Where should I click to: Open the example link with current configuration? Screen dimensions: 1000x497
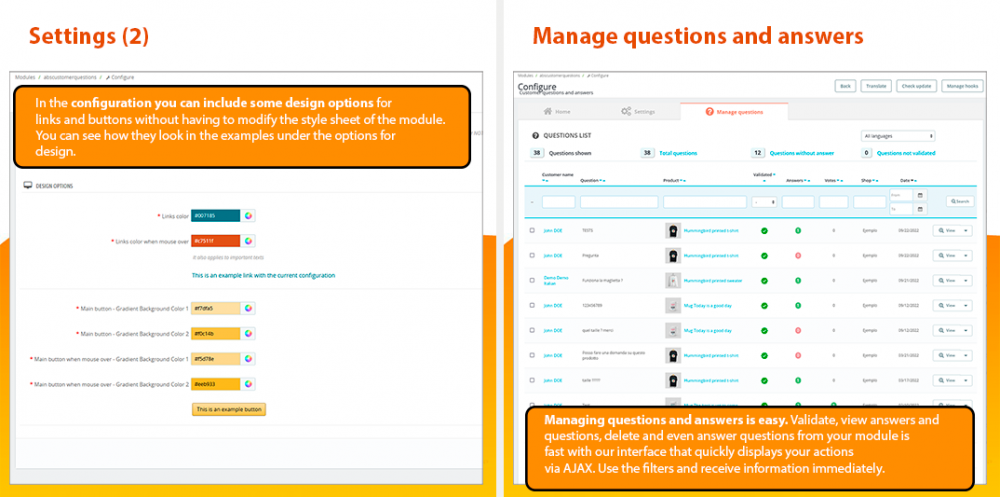pos(263,276)
